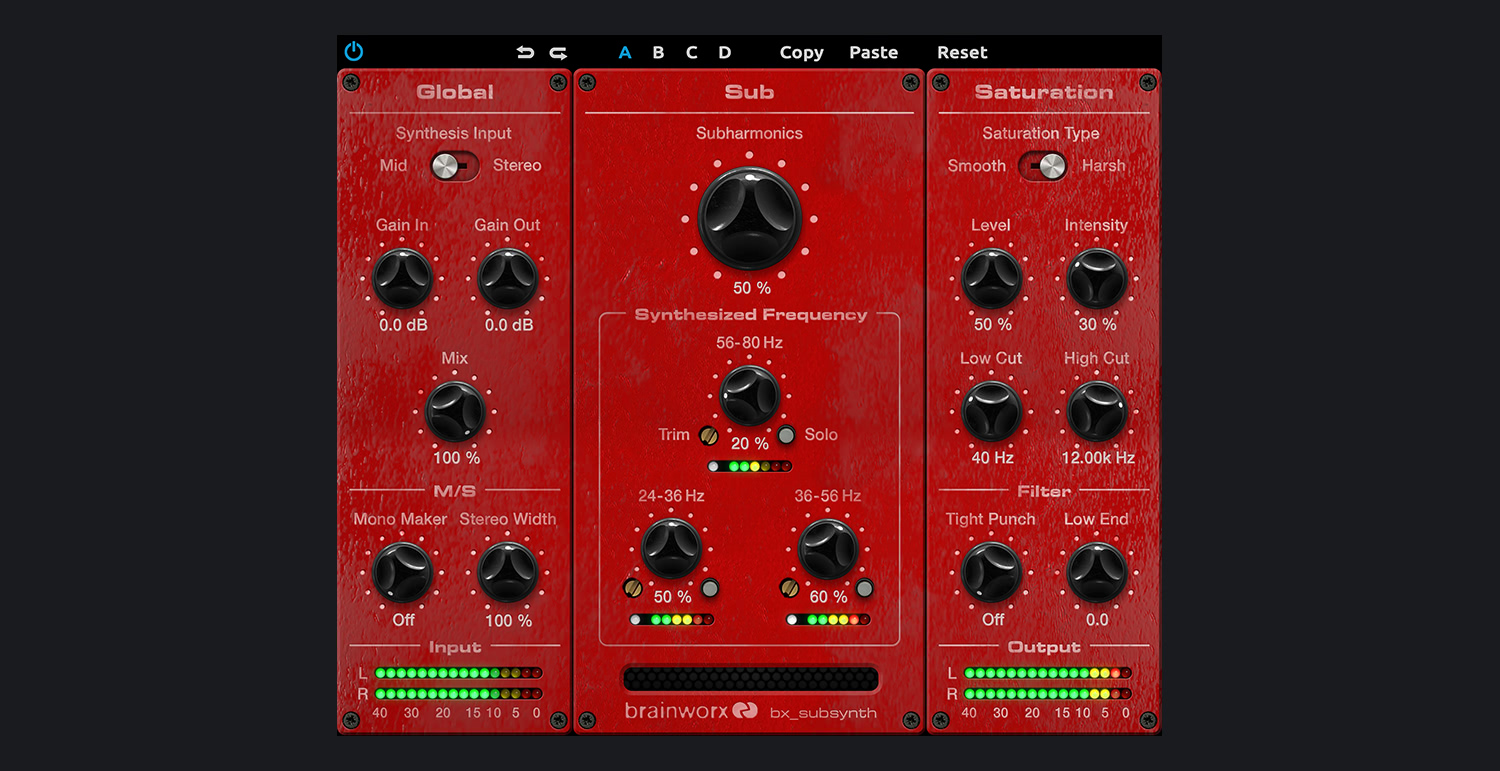
Task: Click the power button to bypass the plugin
Action: 352,51
